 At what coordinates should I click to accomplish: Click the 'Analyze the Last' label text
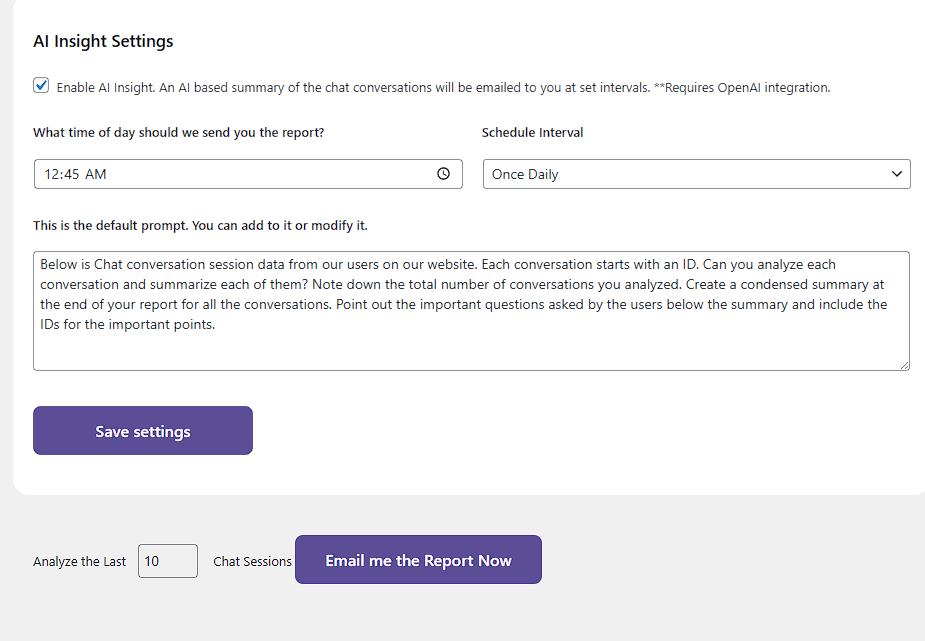click(x=79, y=562)
